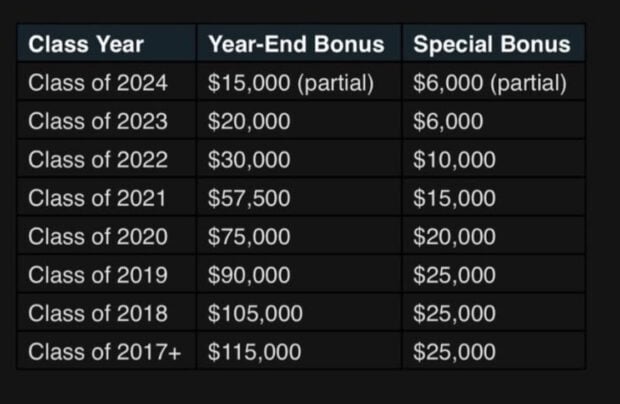Click the Class Year column header
Viewport: 620px width, 404px height.
[86, 44]
